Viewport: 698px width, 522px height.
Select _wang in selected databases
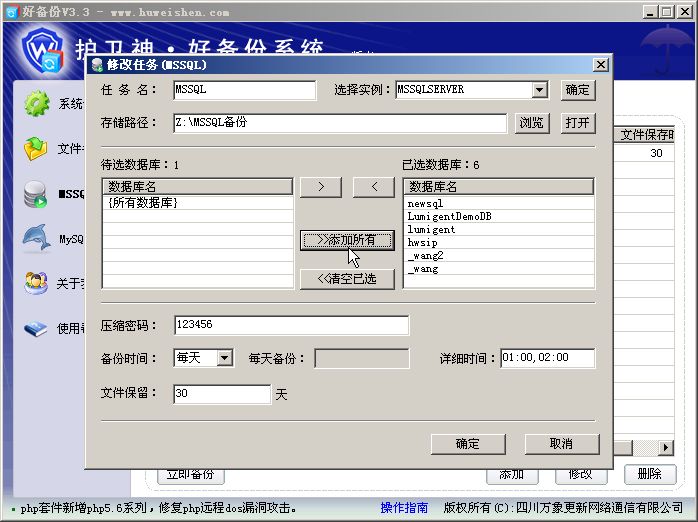(499, 269)
